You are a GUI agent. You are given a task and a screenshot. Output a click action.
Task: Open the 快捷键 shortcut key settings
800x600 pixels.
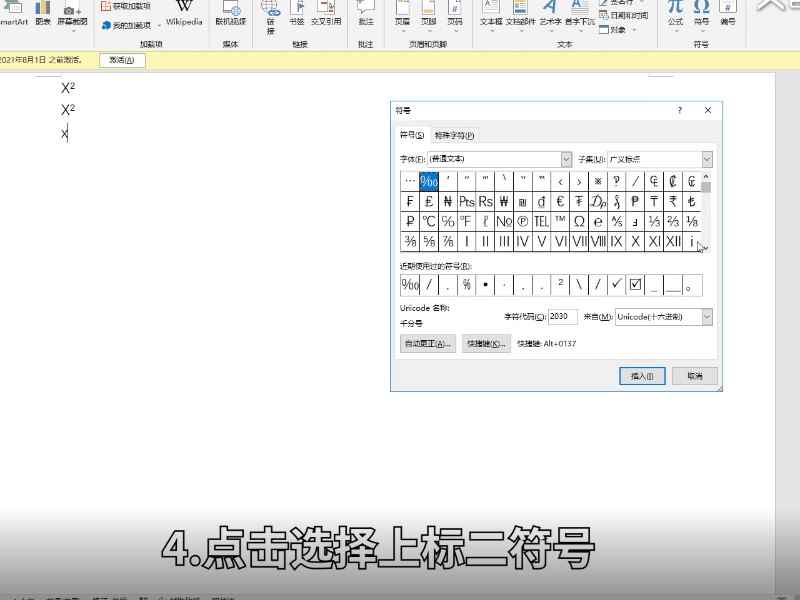click(x=486, y=343)
